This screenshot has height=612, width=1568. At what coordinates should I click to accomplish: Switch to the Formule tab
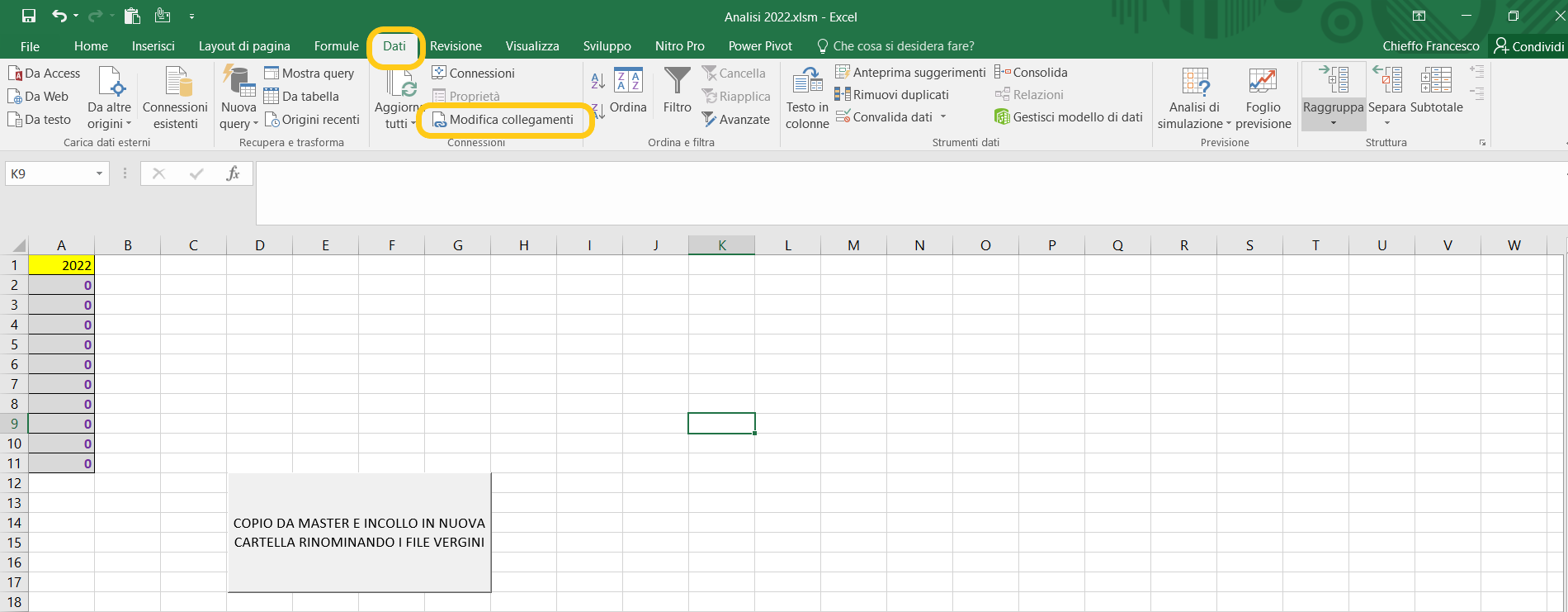336,46
